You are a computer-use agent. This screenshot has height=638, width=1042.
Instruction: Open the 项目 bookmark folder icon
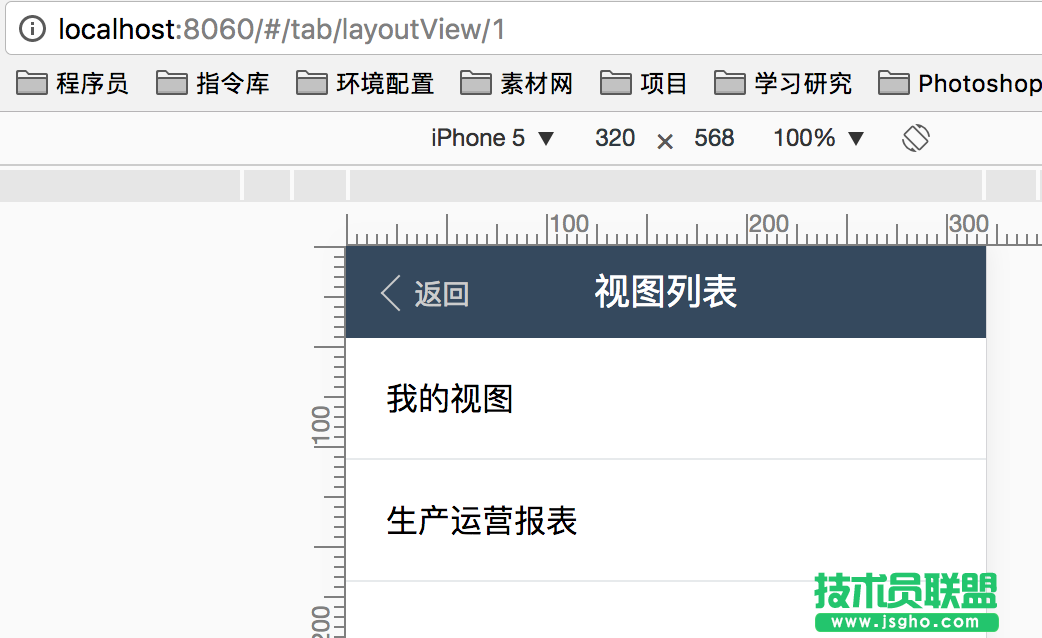click(616, 83)
